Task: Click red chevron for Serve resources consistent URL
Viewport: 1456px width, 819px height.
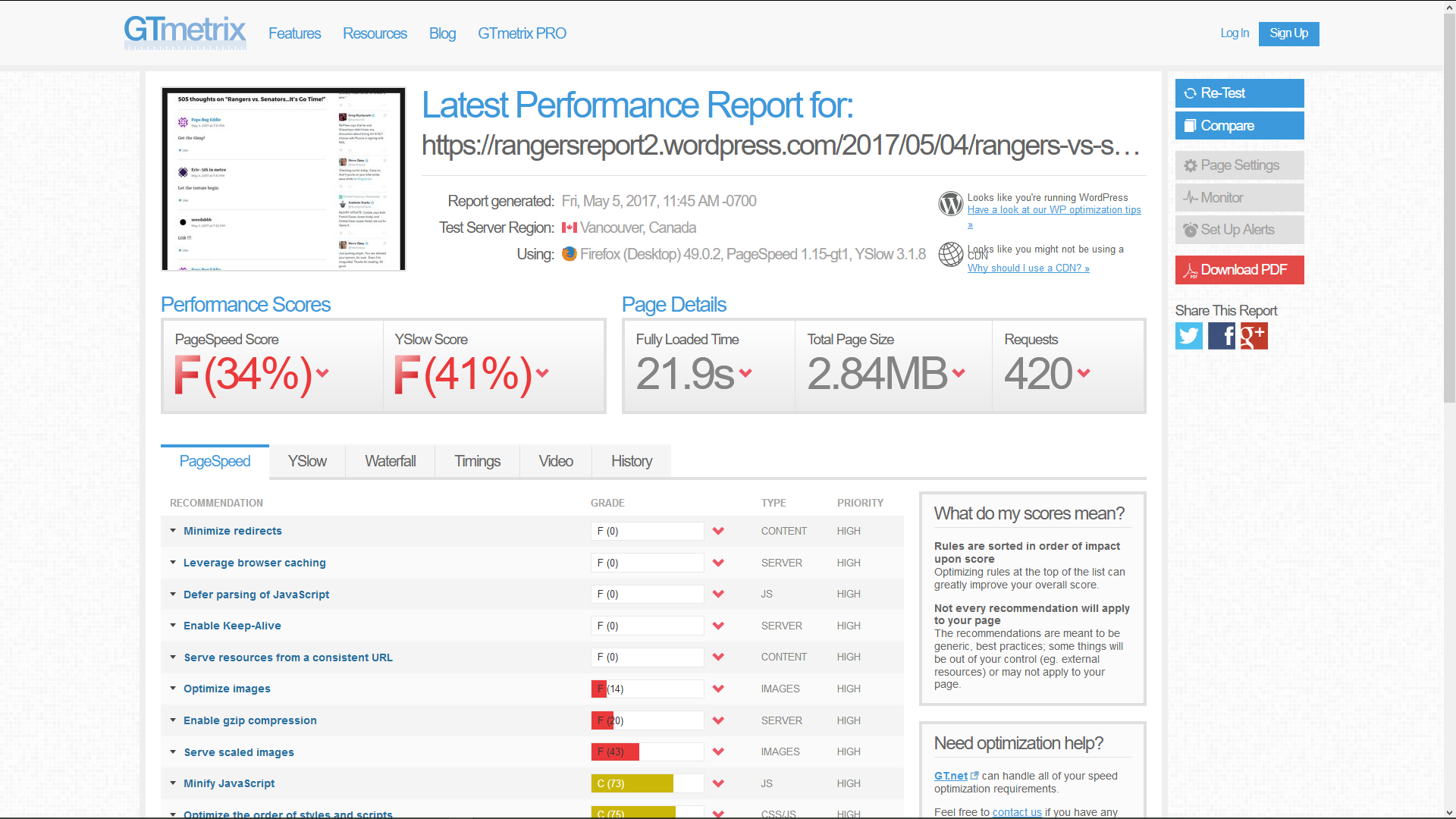Action: click(718, 657)
